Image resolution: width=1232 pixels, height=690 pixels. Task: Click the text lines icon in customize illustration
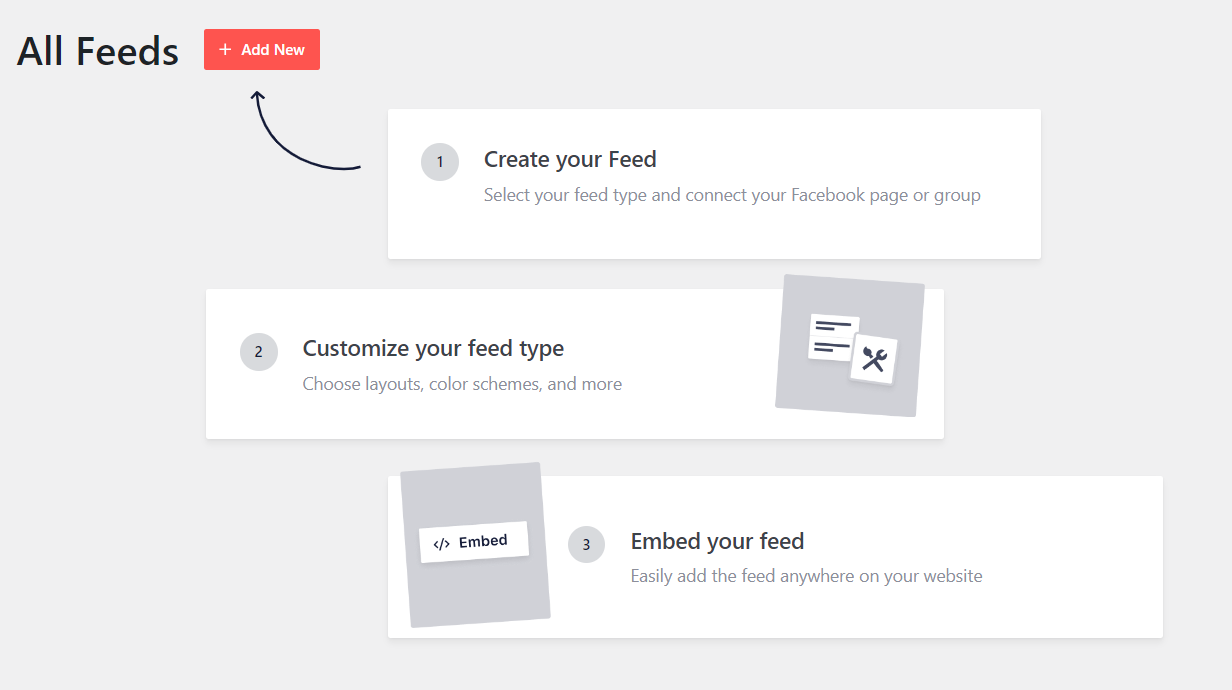[x=831, y=337]
